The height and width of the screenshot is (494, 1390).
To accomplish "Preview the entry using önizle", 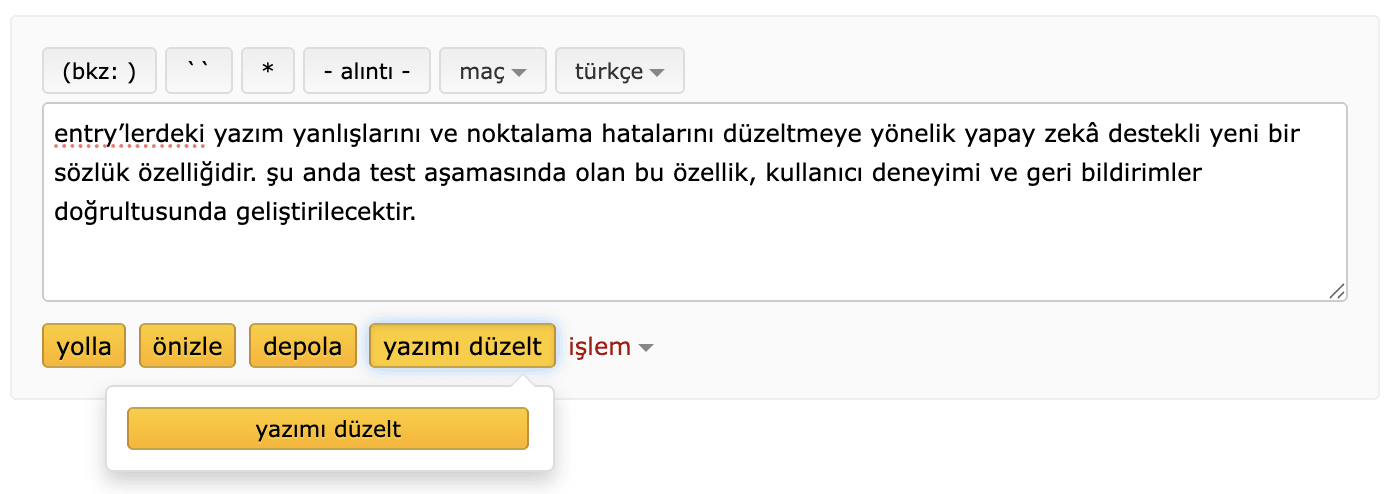I will point(187,346).
